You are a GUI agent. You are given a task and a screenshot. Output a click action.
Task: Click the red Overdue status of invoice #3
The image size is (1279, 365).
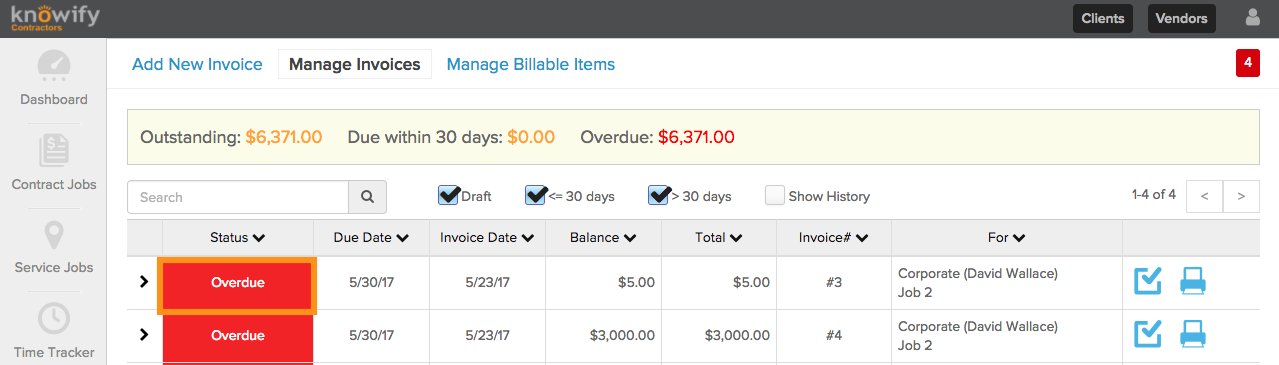click(x=238, y=283)
